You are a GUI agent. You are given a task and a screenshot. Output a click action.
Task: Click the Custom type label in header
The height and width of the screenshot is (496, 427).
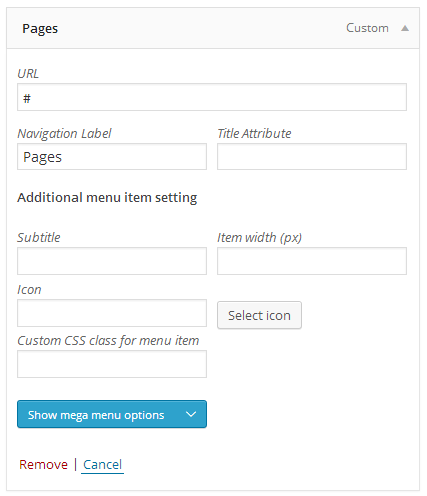tap(367, 28)
